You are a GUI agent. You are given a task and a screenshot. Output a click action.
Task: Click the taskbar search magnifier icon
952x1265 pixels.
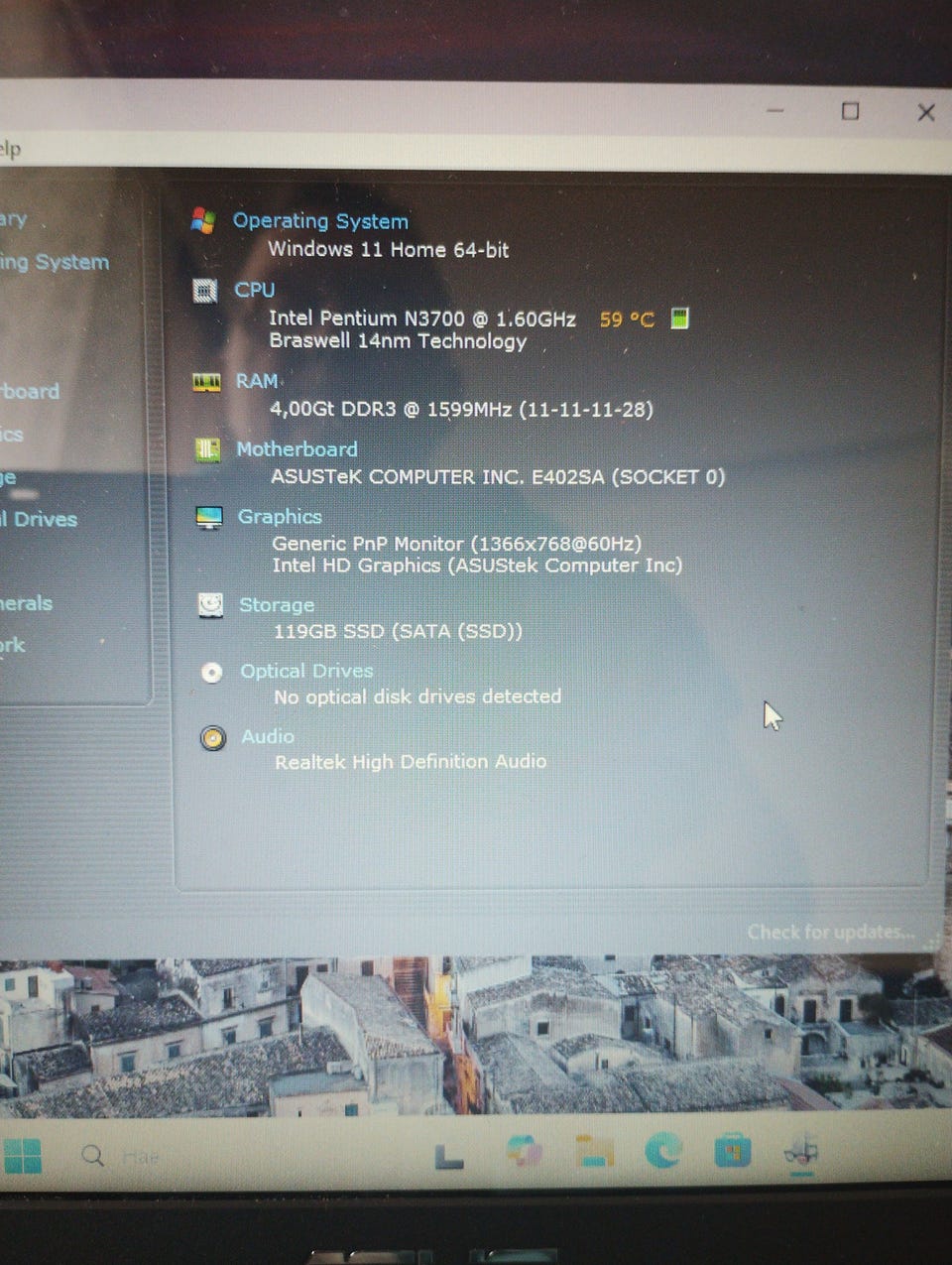[x=93, y=1156]
